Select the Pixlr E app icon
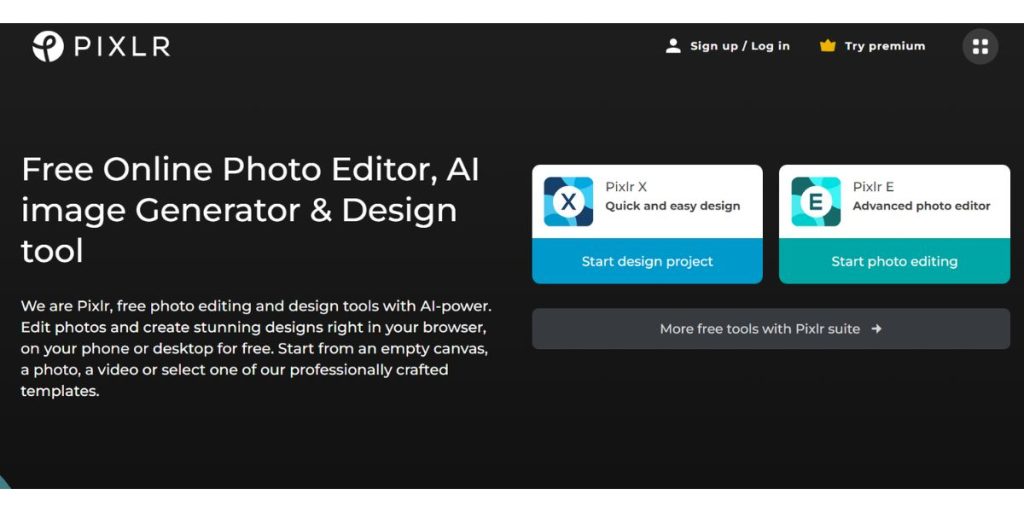The height and width of the screenshot is (512, 1024). click(x=816, y=202)
